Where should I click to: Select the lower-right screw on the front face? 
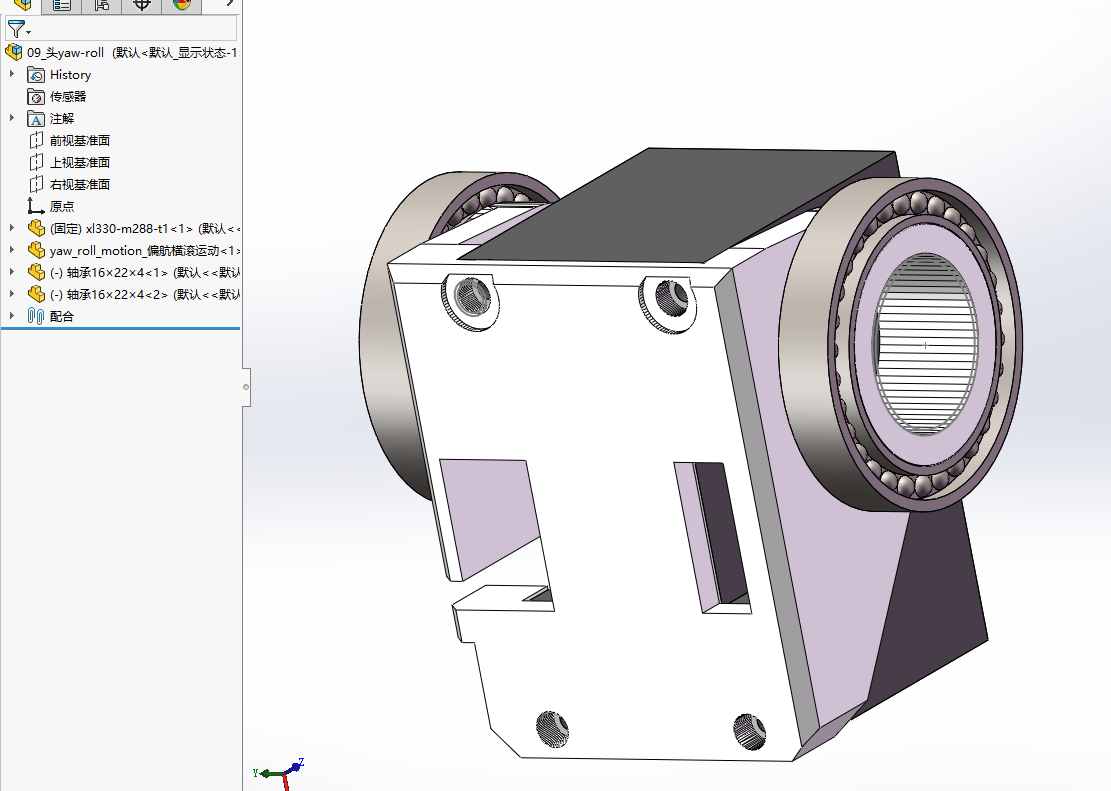coord(749,732)
